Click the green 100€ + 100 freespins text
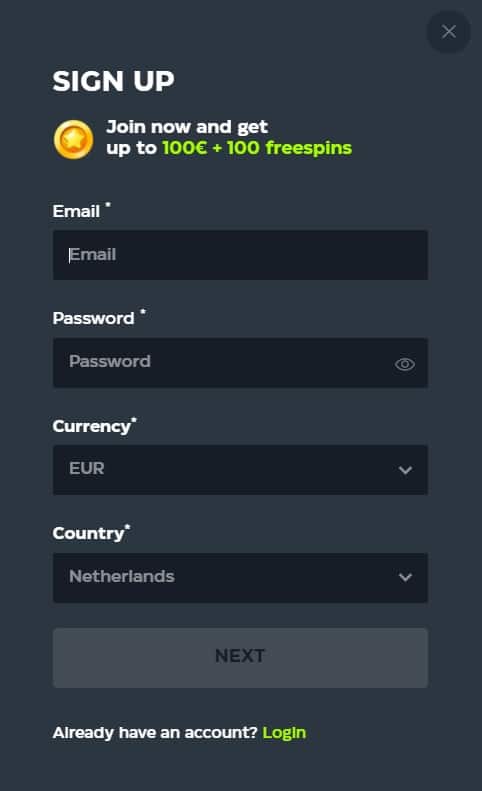Image resolution: width=482 pixels, height=791 pixels. [x=257, y=148]
